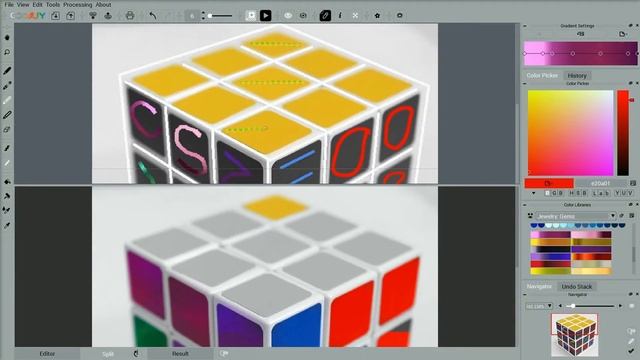Select the paint bucket fill tool
The height and width of the screenshot is (360, 640).
(7, 182)
